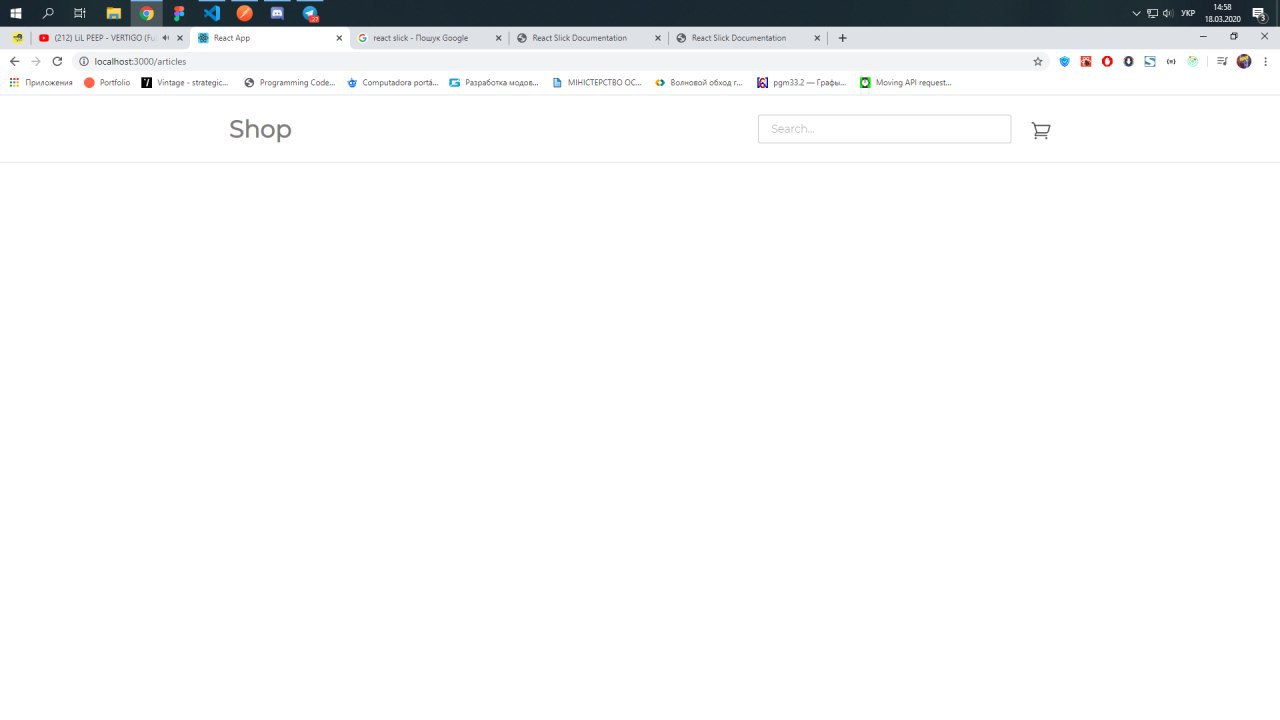
Task: Open the blue shield extension
Action: pos(1064,61)
